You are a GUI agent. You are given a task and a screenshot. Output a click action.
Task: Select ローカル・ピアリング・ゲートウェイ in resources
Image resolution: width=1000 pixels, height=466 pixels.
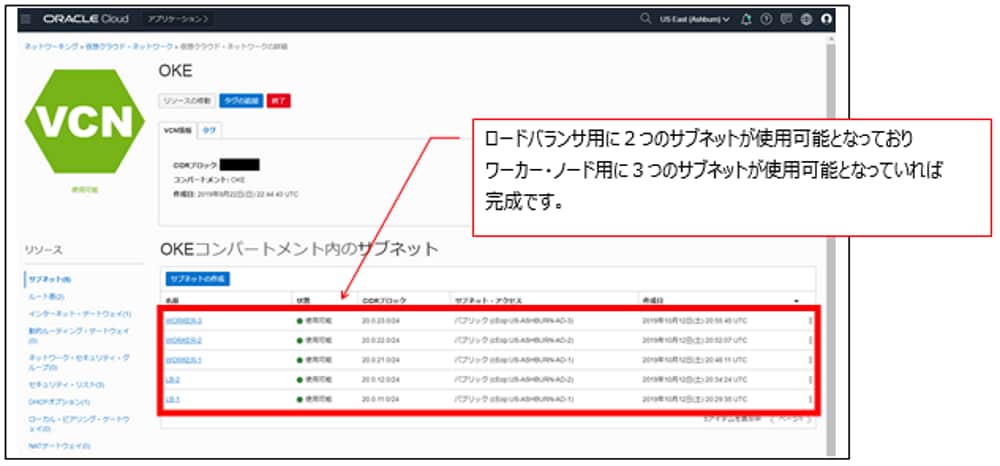[79, 424]
